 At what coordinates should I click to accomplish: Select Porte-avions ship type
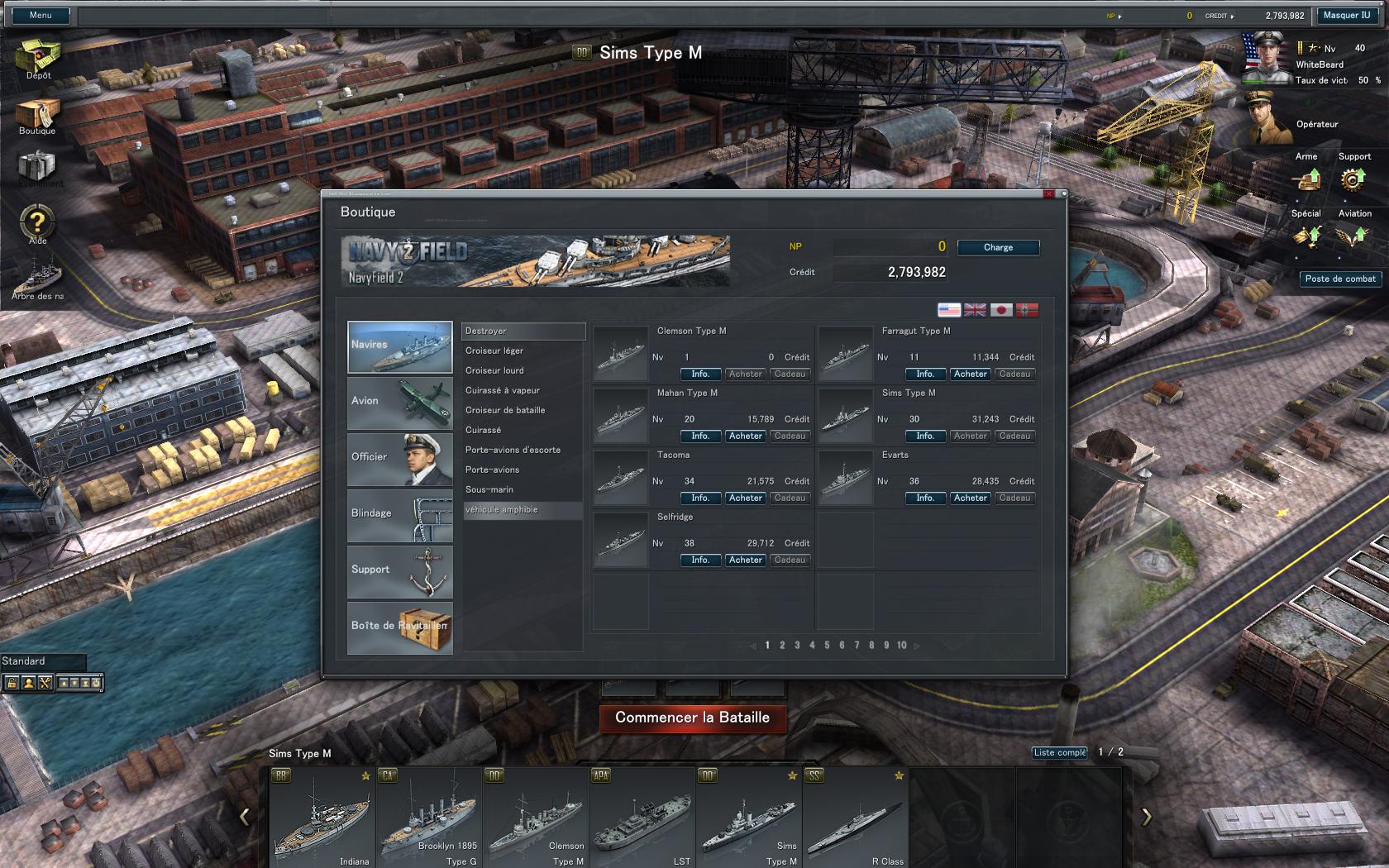coord(523,470)
